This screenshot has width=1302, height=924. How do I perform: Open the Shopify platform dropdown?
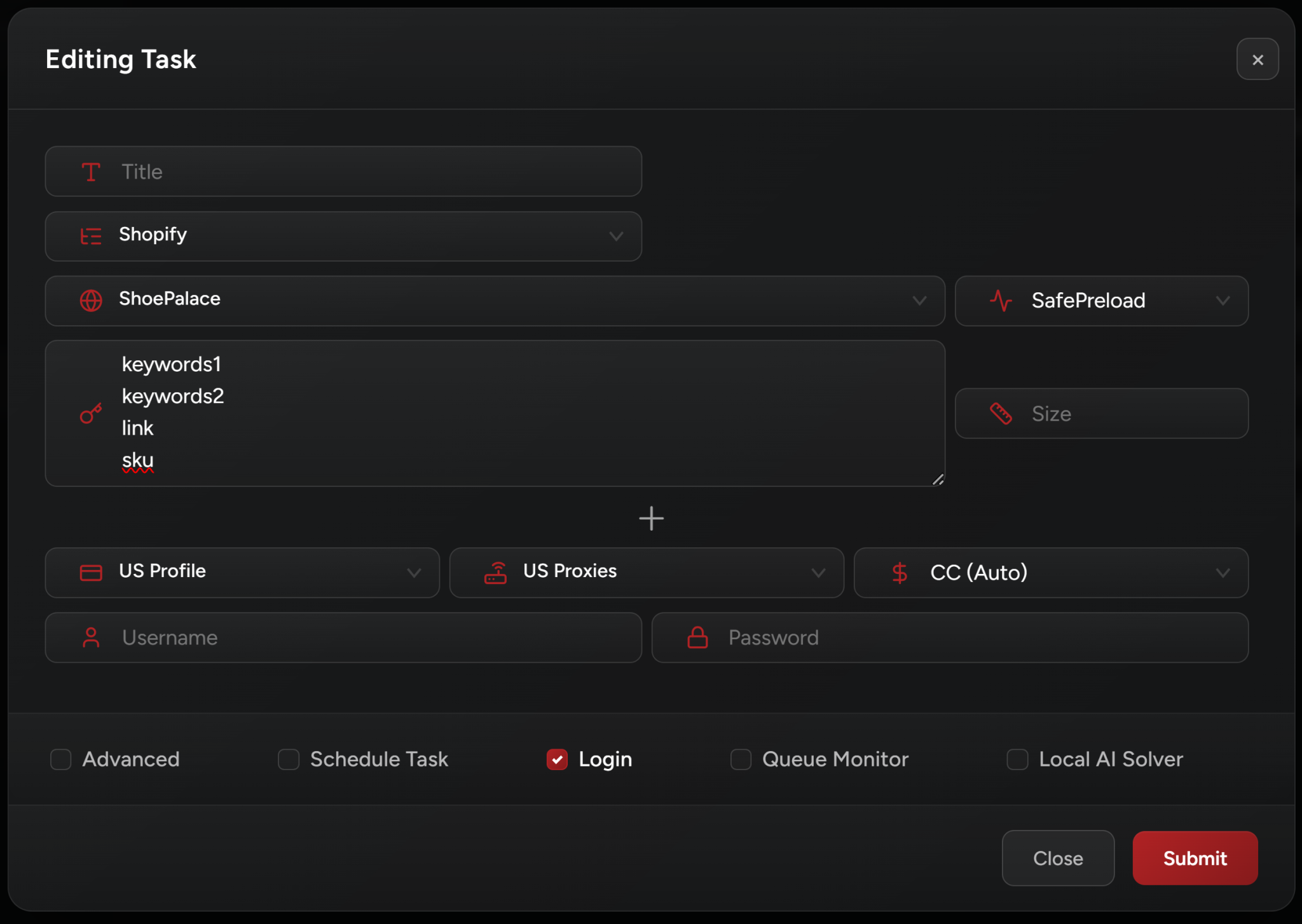pyautogui.click(x=343, y=236)
